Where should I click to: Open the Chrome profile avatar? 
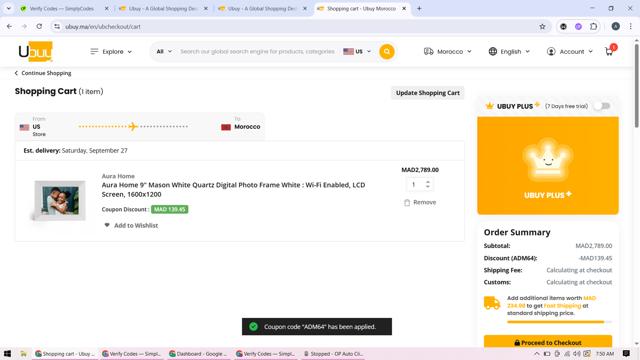[x=616, y=27]
